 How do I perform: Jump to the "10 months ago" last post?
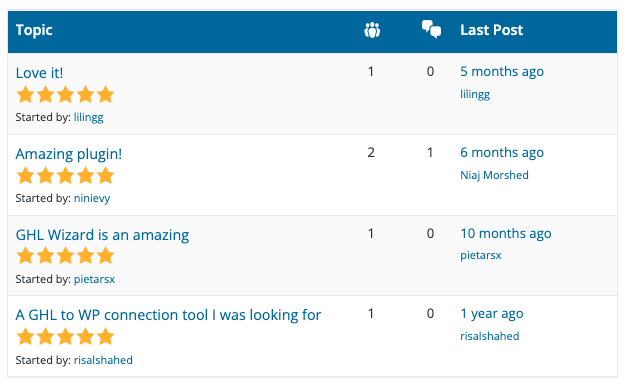[506, 234]
